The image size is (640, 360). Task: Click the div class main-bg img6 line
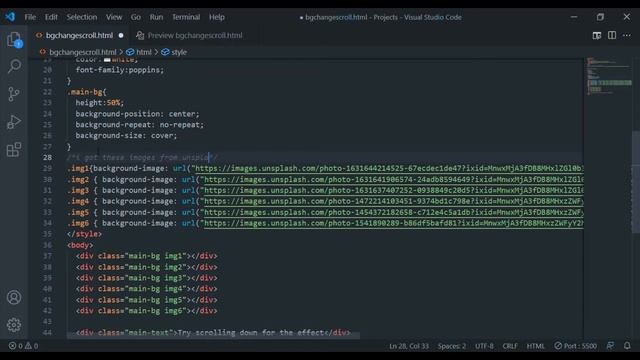pyautogui.click(x=147, y=311)
